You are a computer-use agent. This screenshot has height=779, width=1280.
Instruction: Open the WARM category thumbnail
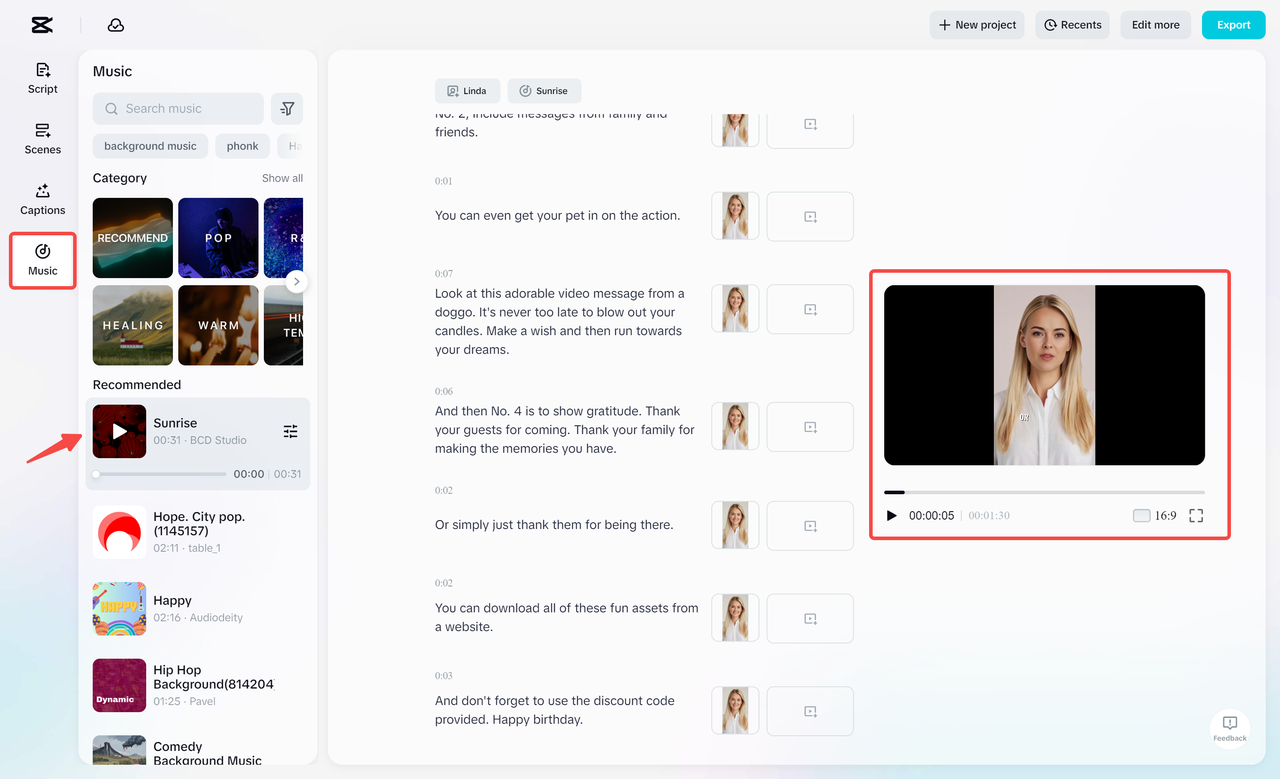219,326
